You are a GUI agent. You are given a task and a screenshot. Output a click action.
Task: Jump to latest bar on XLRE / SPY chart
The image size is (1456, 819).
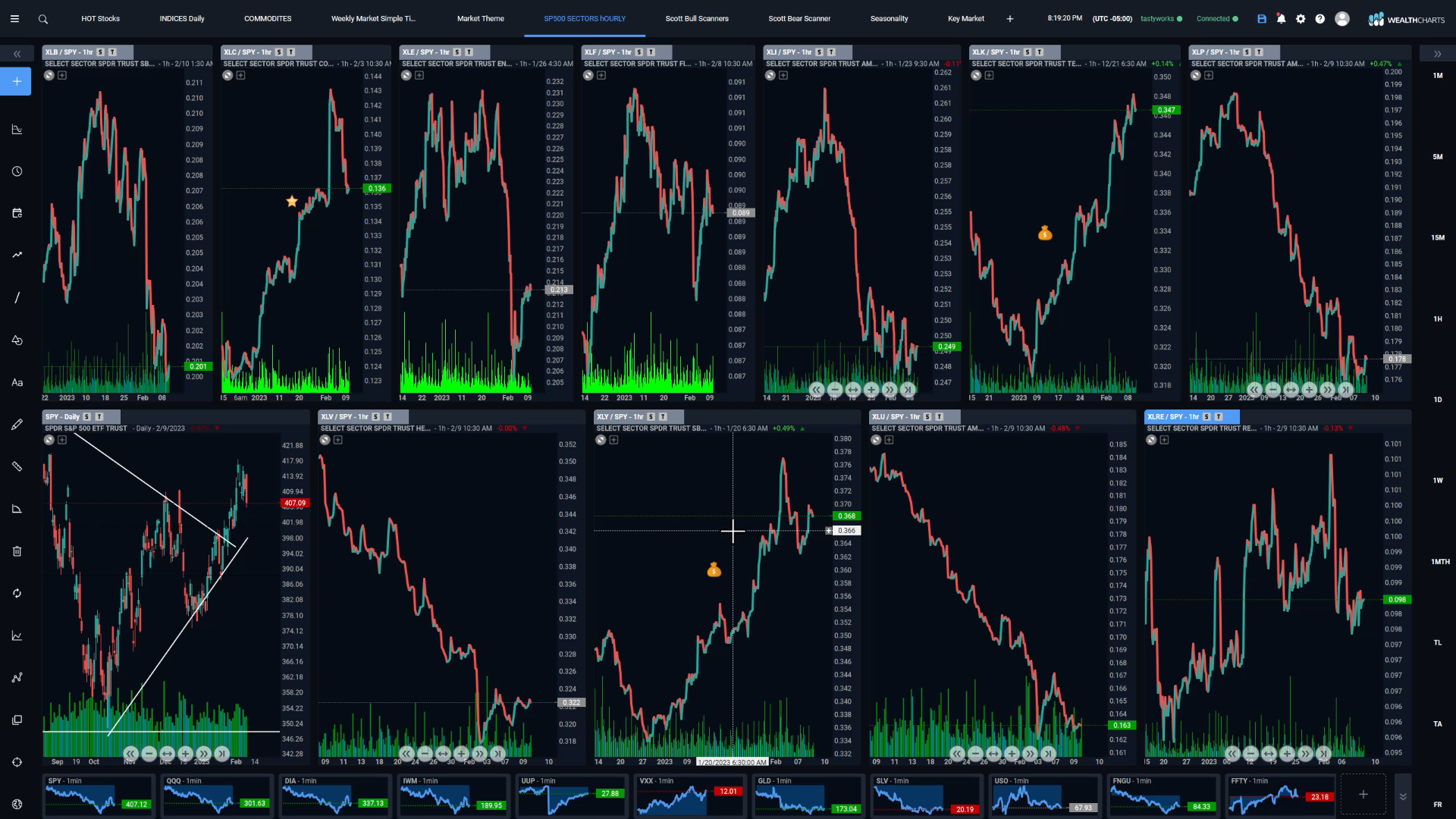click(1323, 754)
